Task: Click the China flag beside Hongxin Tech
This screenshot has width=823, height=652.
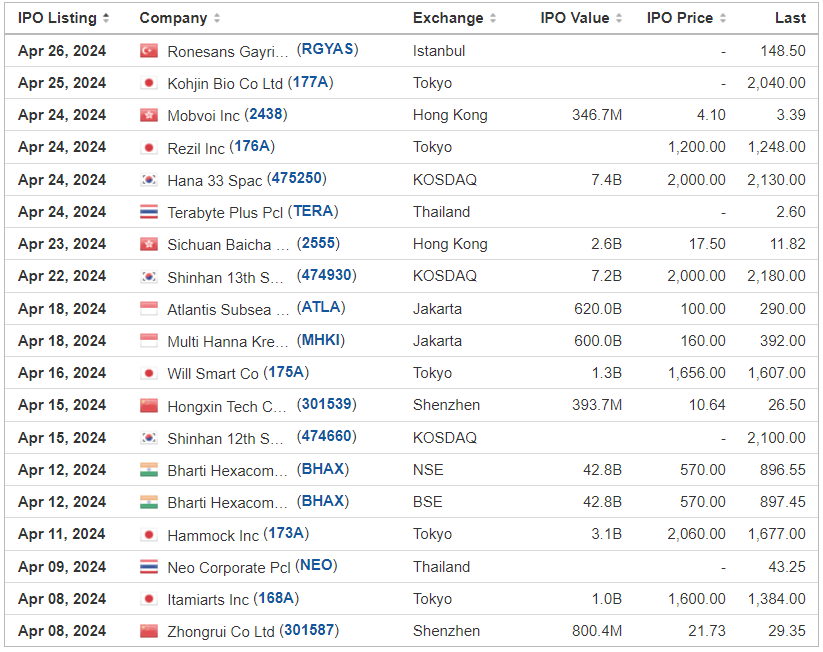Action: tap(149, 405)
